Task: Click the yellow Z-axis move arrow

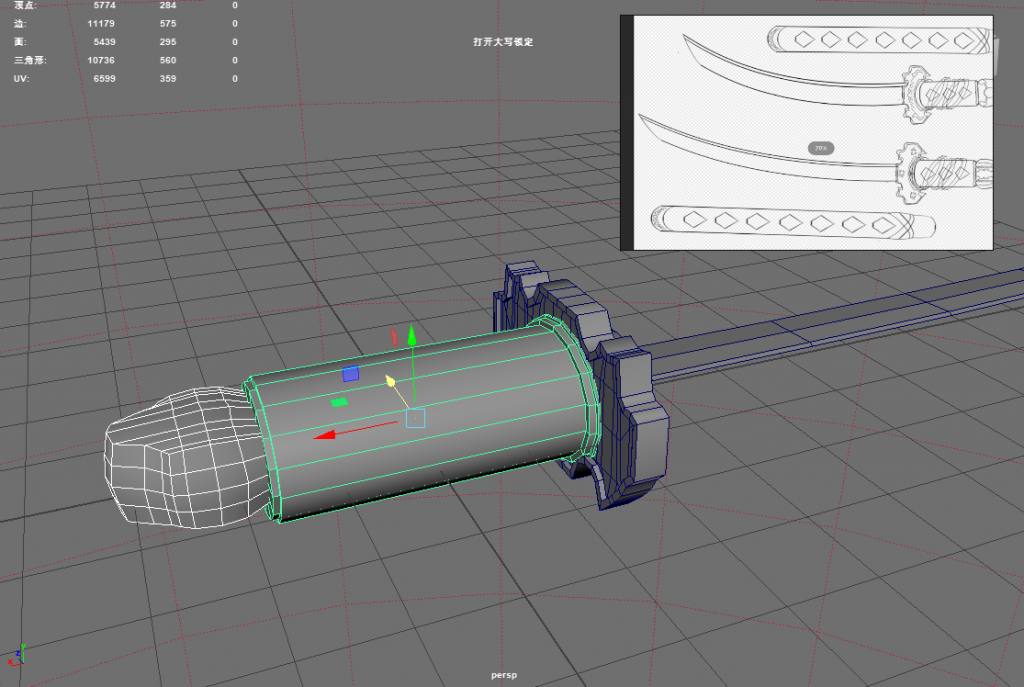Action: [390, 381]
